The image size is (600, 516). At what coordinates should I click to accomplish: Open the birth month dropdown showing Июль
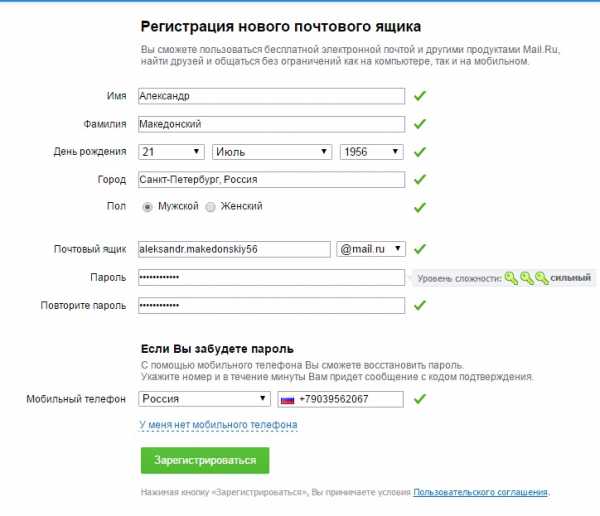coord(272,152)
